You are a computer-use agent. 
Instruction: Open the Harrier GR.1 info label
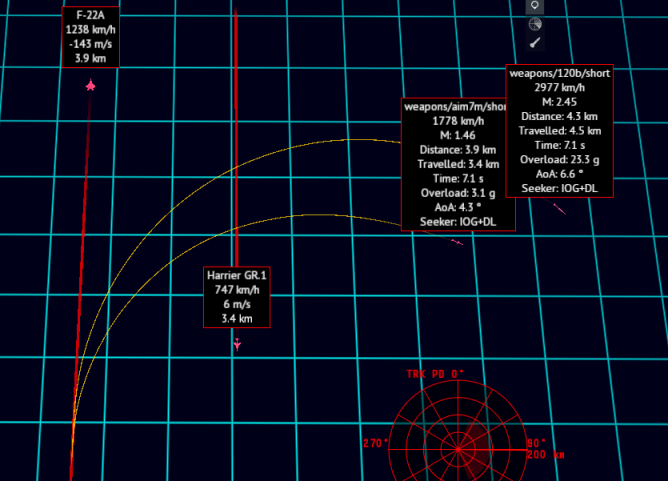[237, 297]
